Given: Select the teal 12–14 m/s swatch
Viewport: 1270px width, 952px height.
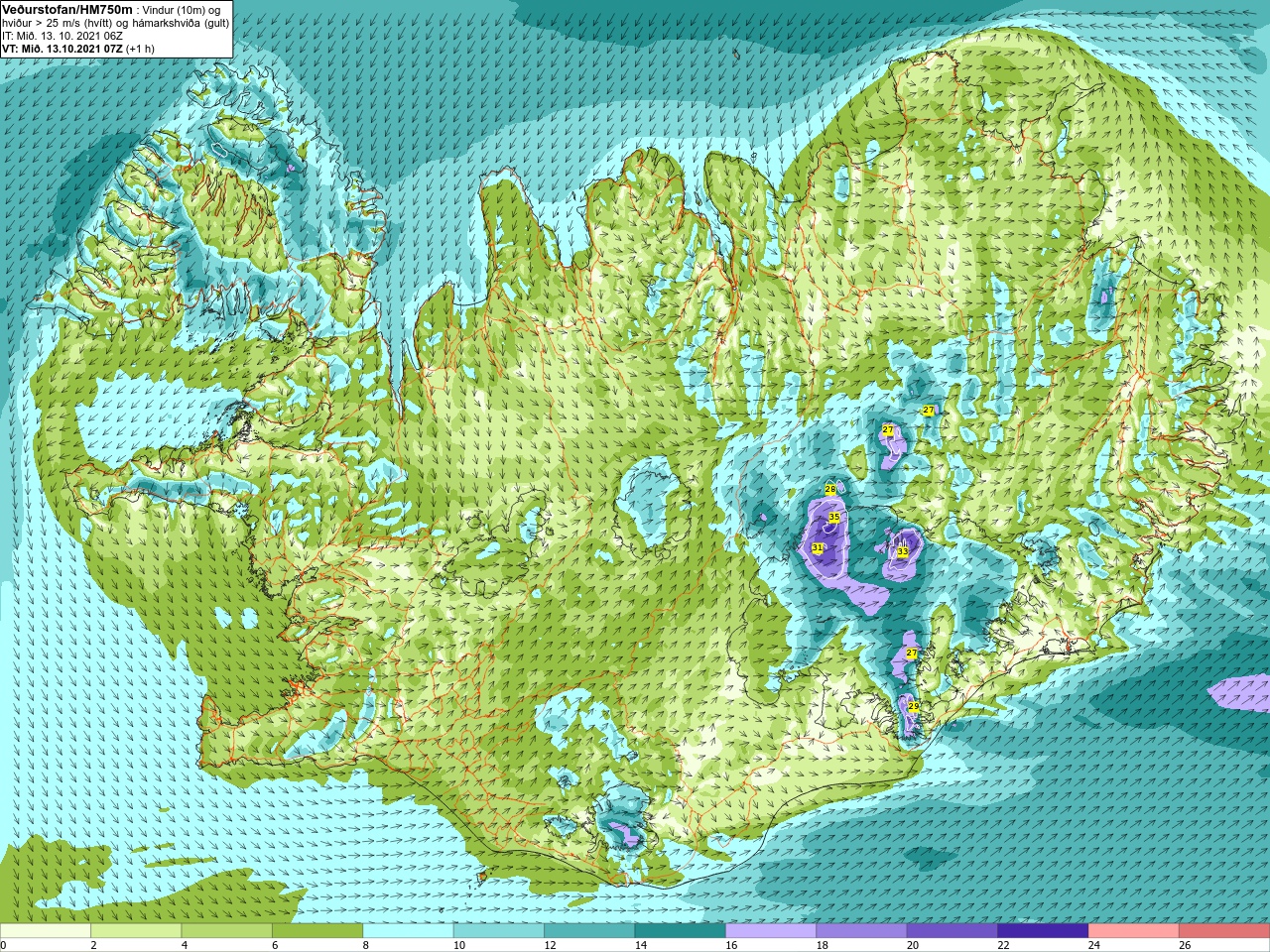Looking at the screenshot, I should [589, 931].
